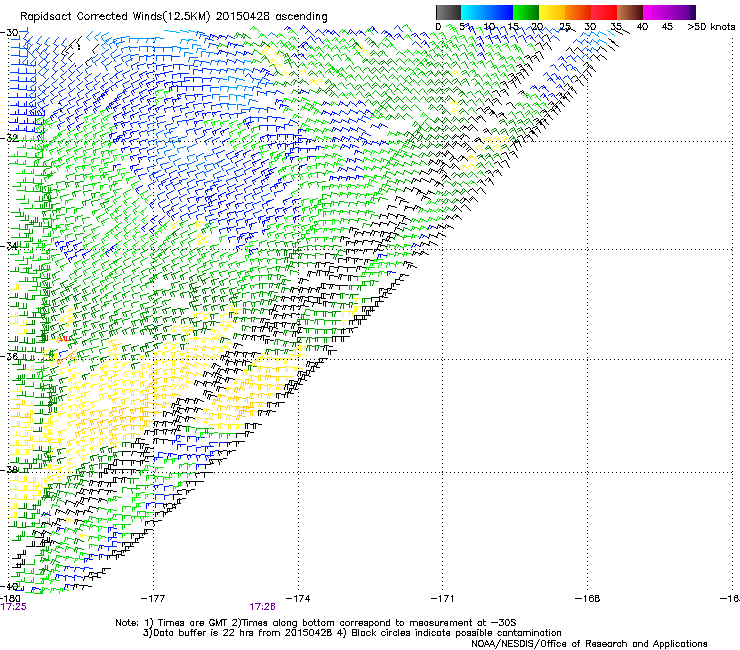Select the green 15-20 knots color segment

click(x=526, y=12)
